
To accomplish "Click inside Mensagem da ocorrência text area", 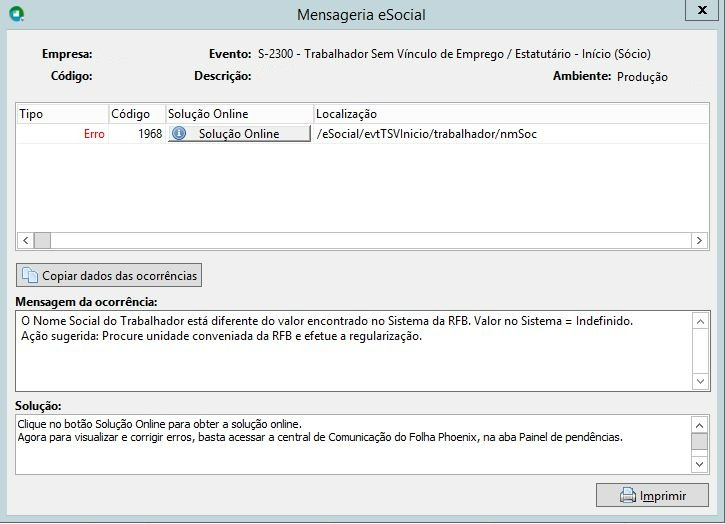I will click(x=354, y=351).
